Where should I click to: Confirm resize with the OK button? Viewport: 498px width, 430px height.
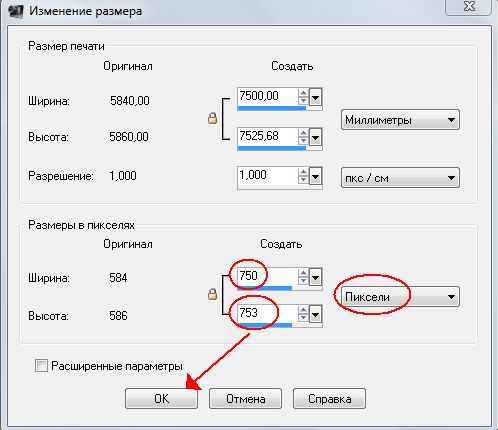coord(161,398)
